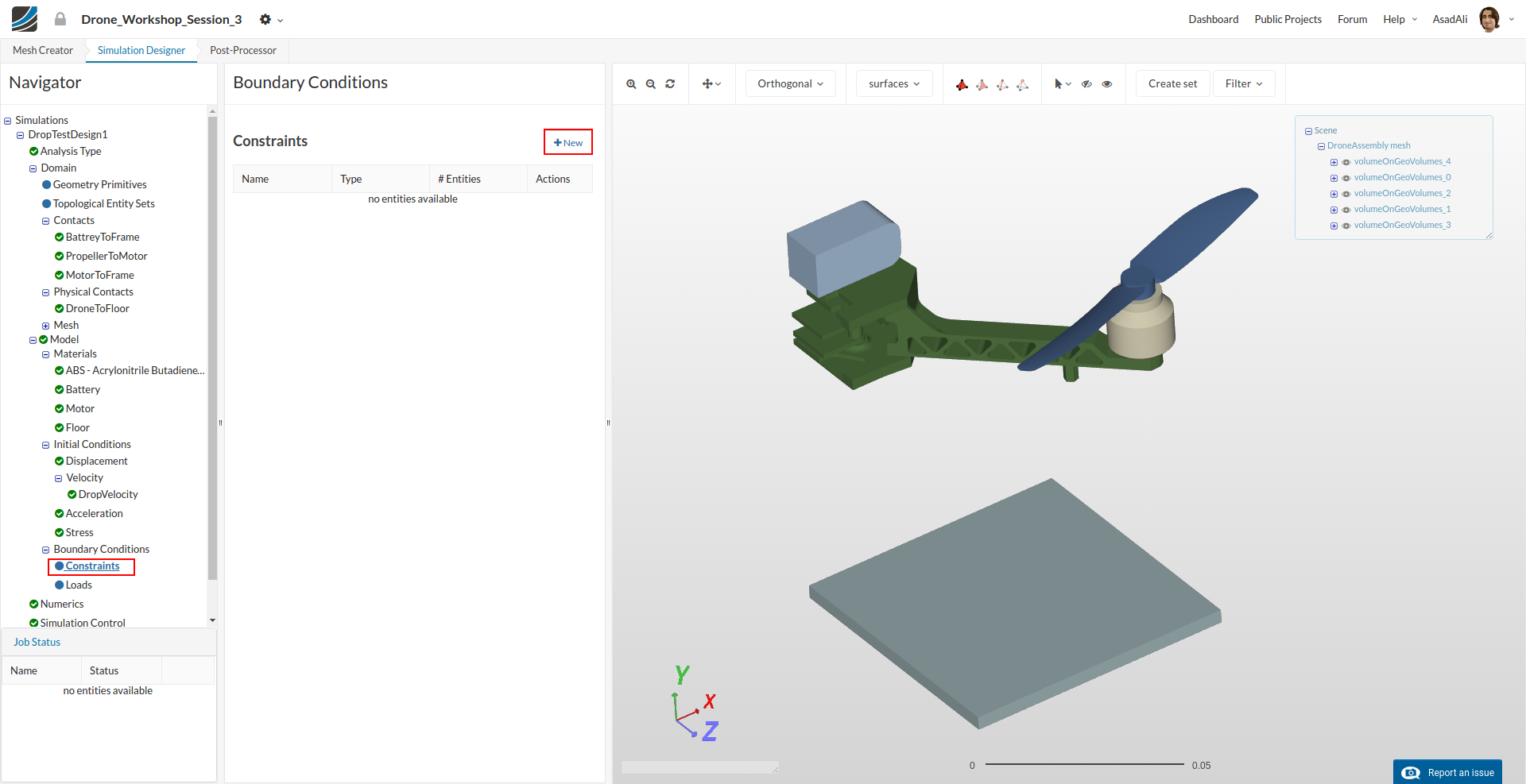The image size is (1526, 784).
Task: Hide volumeOnGeoVolumes_3 using its eye icon
Action: (x=1346, y=226)
